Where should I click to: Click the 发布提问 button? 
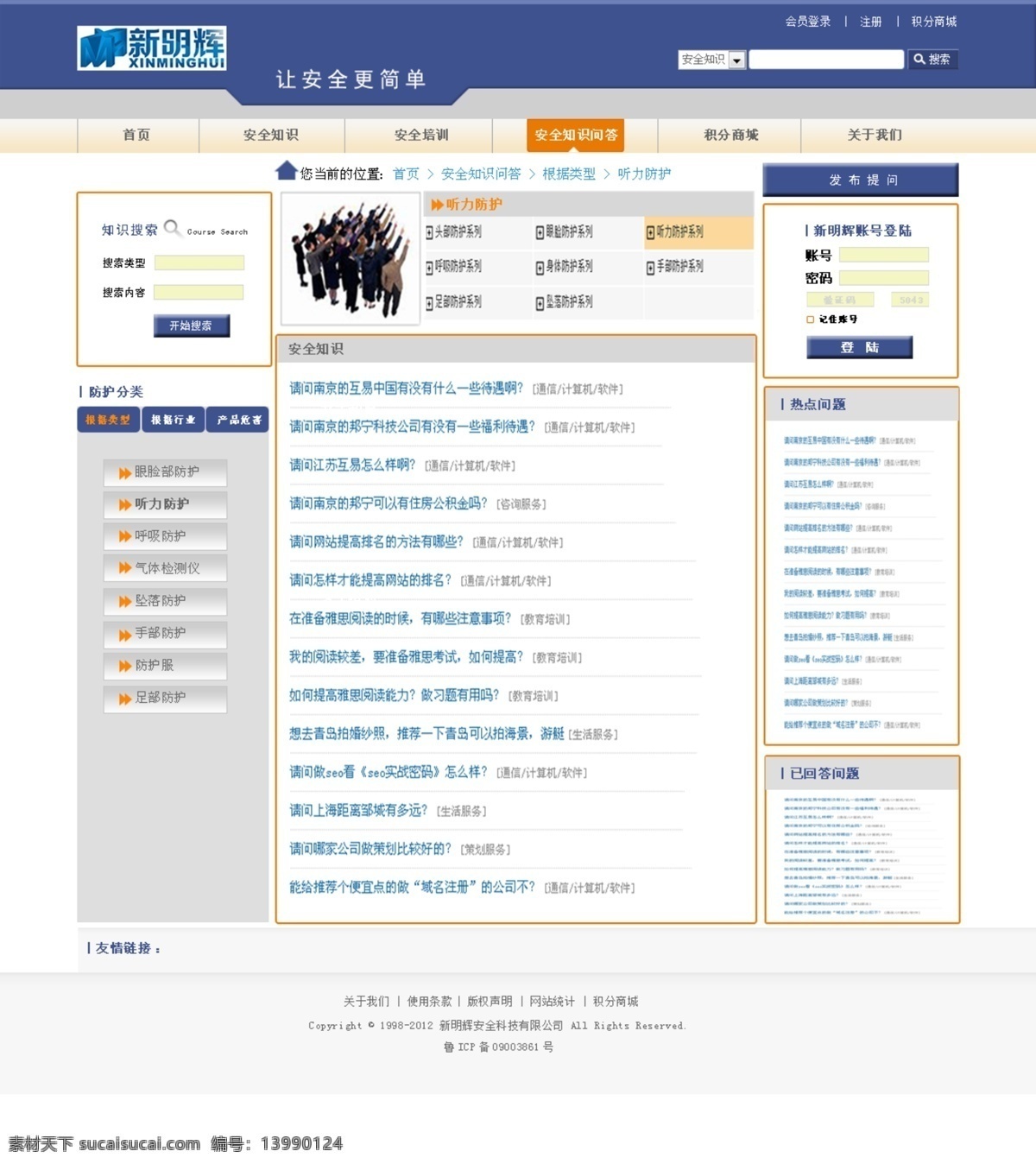point(861,180)
